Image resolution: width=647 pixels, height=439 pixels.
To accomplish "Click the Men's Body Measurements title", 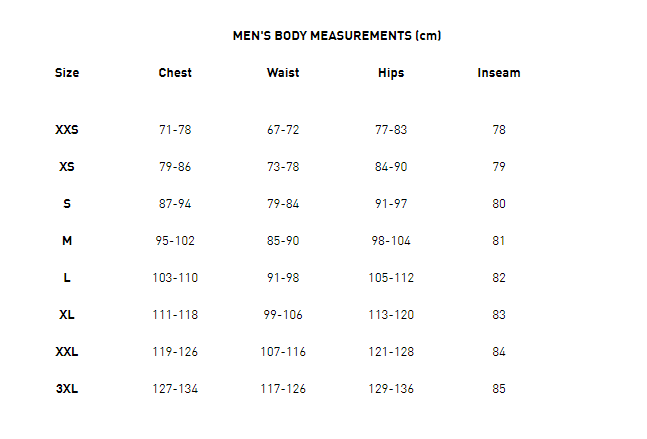I will click(337, 36).
